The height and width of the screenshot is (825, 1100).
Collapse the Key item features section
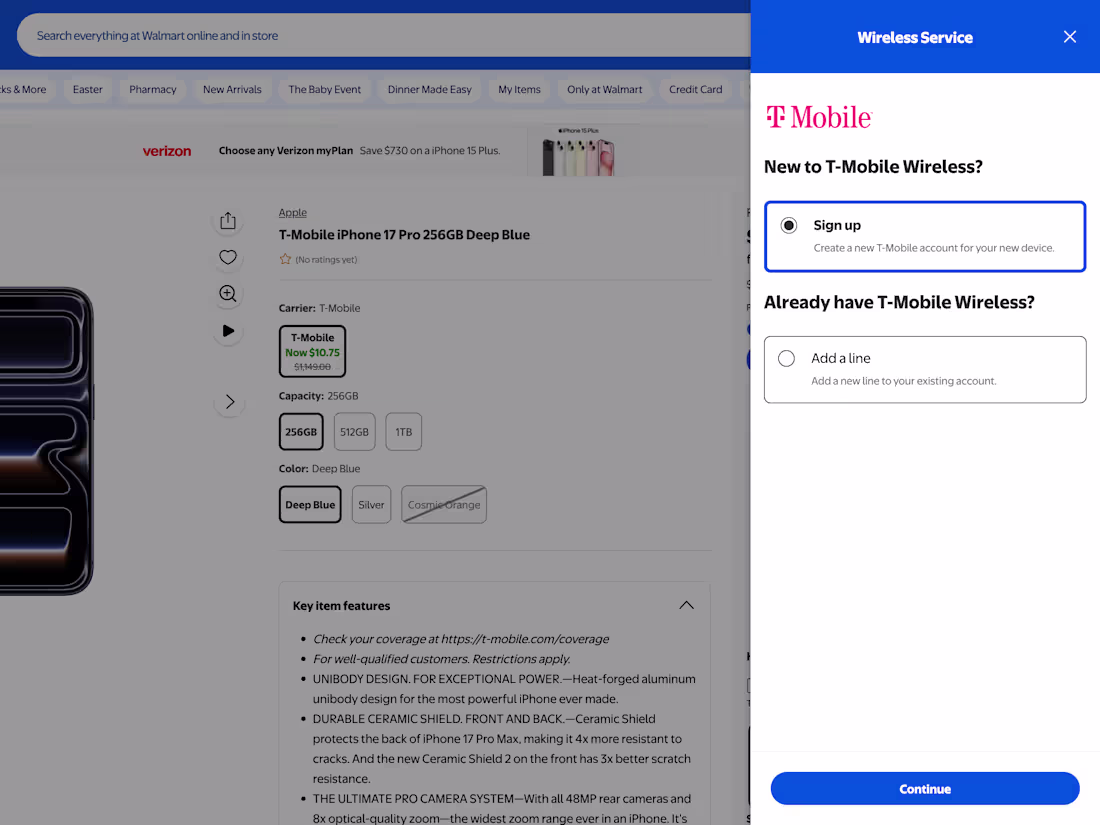click(x=686, y=605)
